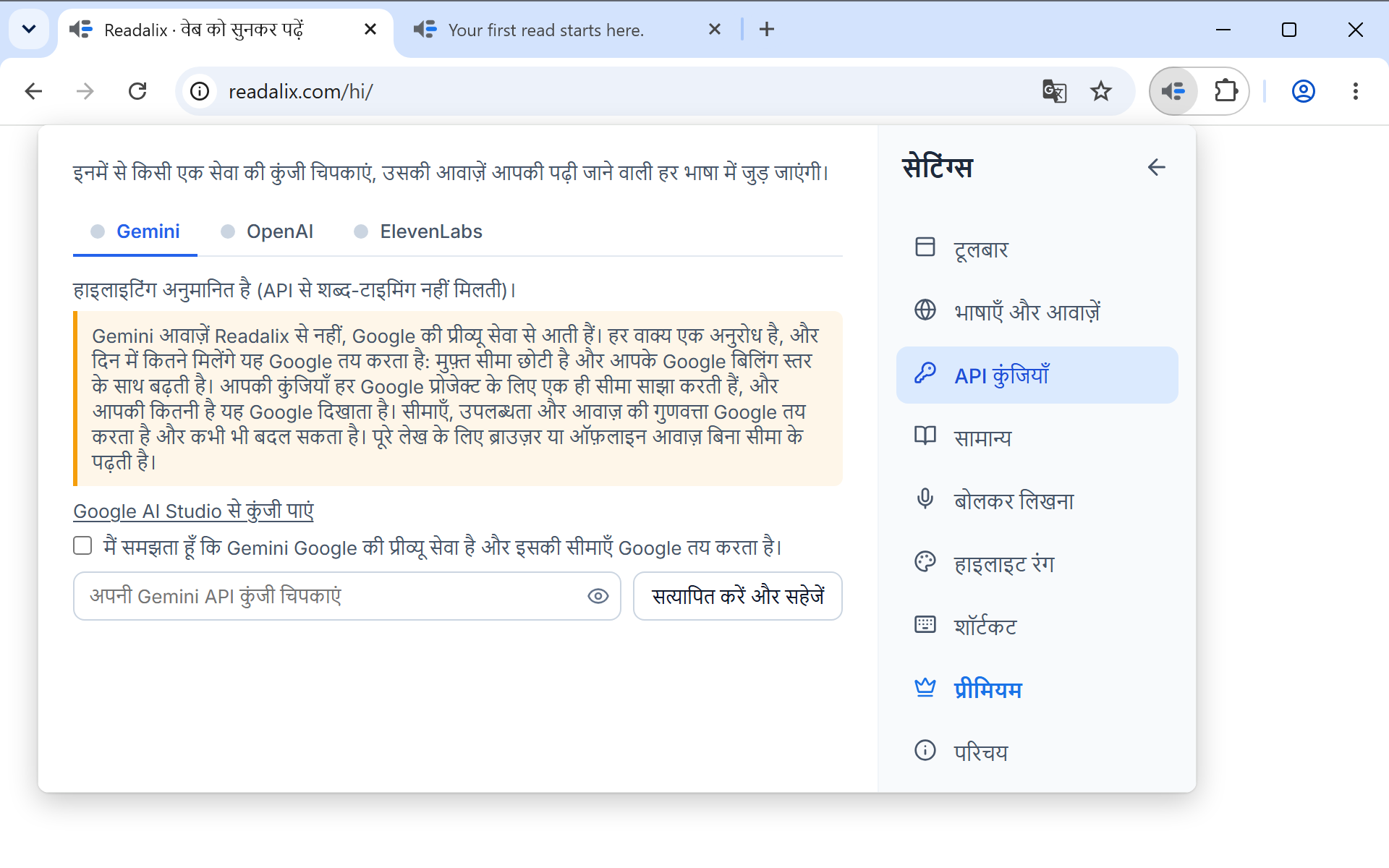Open बोलकर लिखना microphone section
The width and height of the screenshot is (1389, 868).
pyautogui.click(x=1037, y=501)
